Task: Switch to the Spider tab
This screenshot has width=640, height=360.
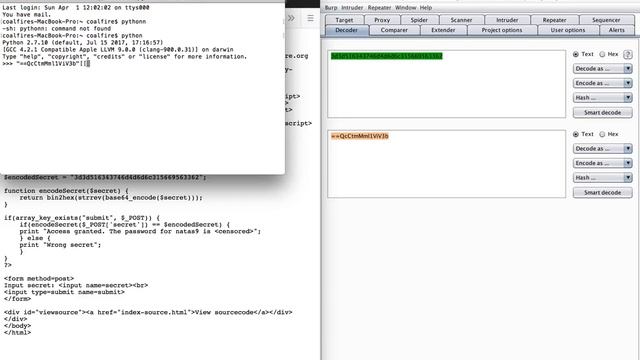Action: [419, 20]
